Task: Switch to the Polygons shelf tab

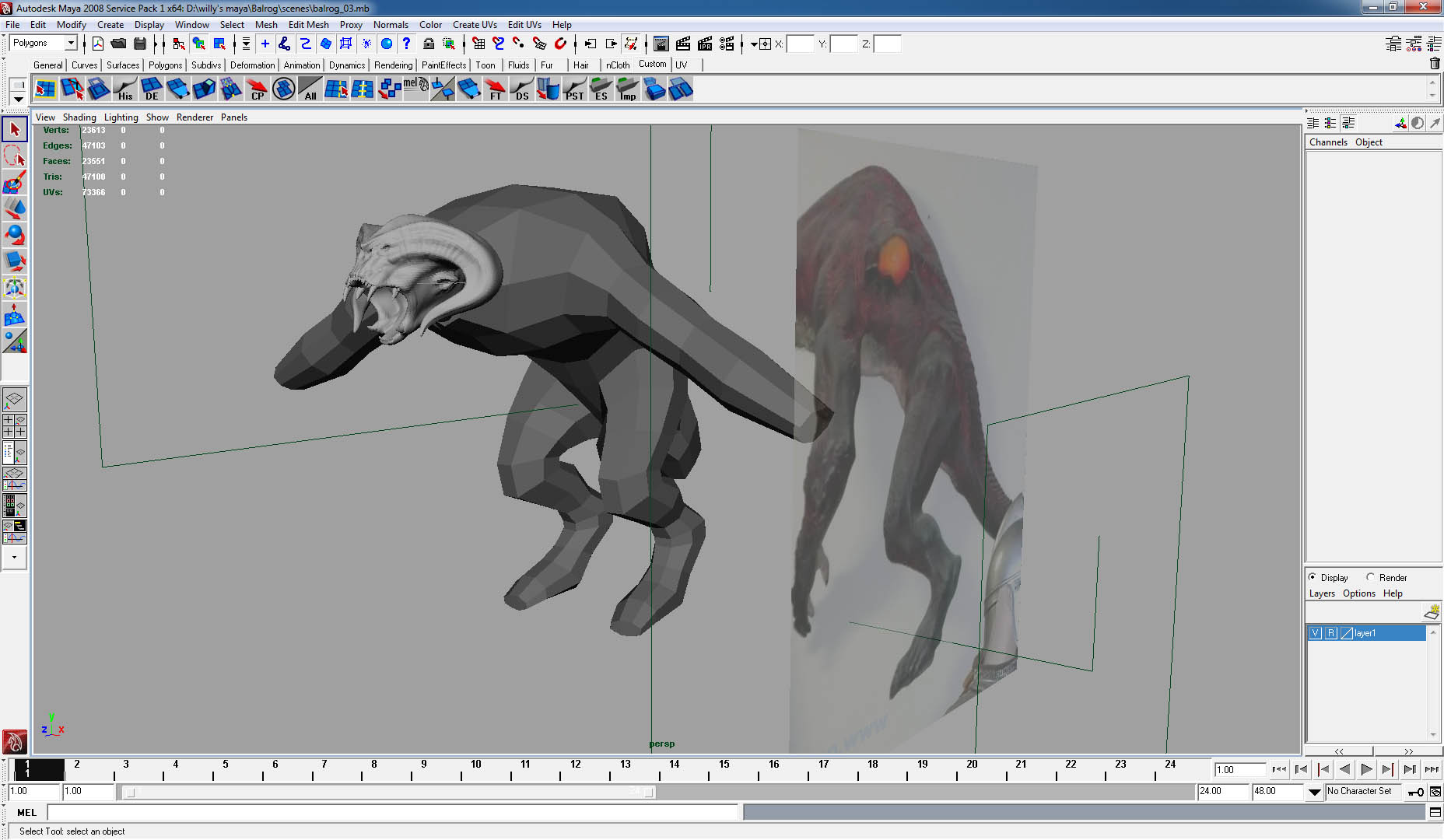Action: 165,65
